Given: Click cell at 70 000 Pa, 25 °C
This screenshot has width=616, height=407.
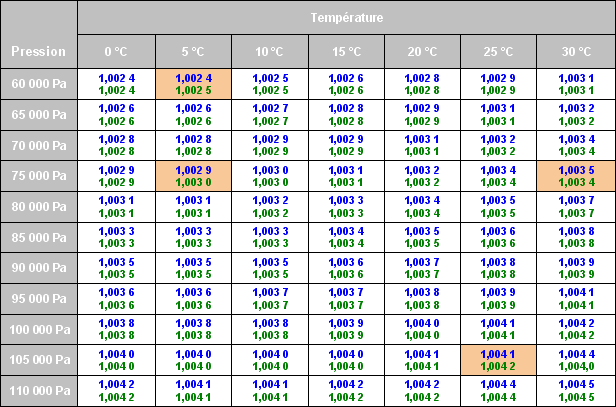Looking at the screenshot, I should (x=498, y=145).
